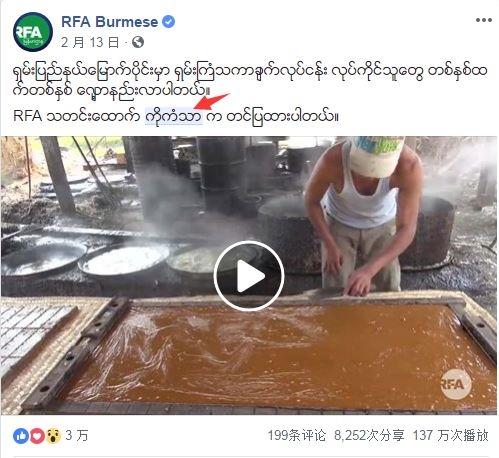Image resolution: width=499 pixels, height=458 pixels.
Task: Click the man in the video thumbnail
Action: tap(363, 215)
